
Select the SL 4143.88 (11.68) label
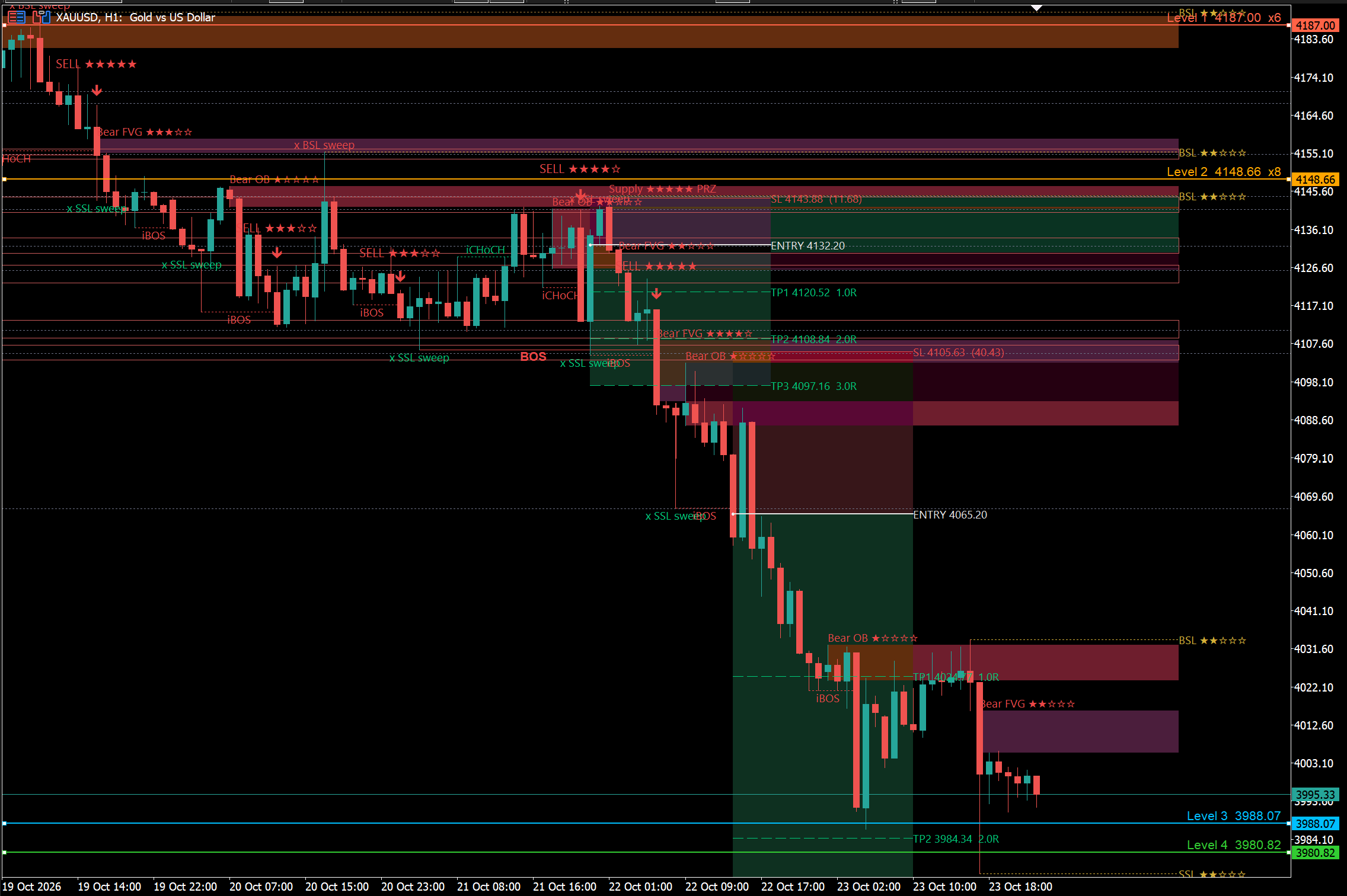(x=816, y=199)
